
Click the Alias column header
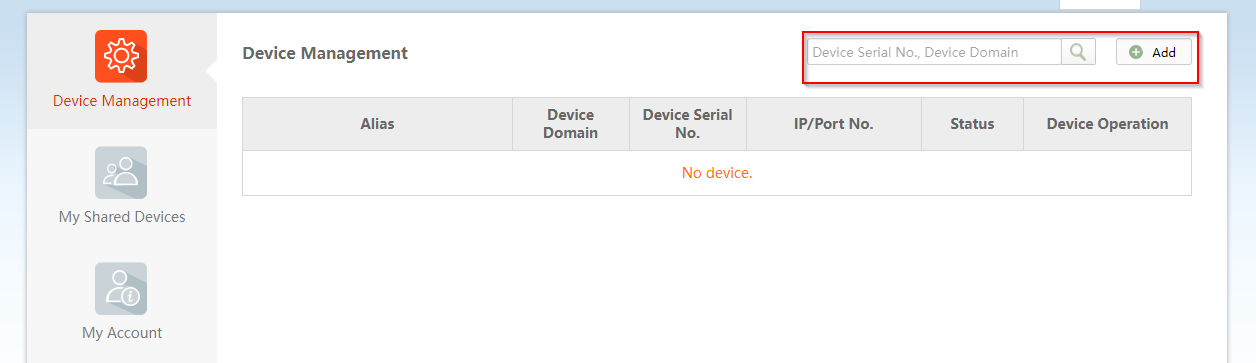click(377, 124)
